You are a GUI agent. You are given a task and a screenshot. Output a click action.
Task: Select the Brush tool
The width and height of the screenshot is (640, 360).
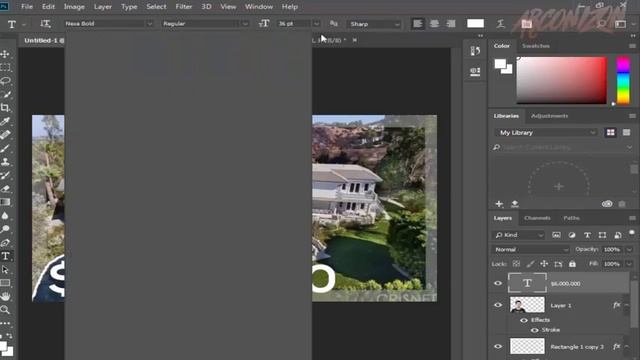click(x=5, y=148)
